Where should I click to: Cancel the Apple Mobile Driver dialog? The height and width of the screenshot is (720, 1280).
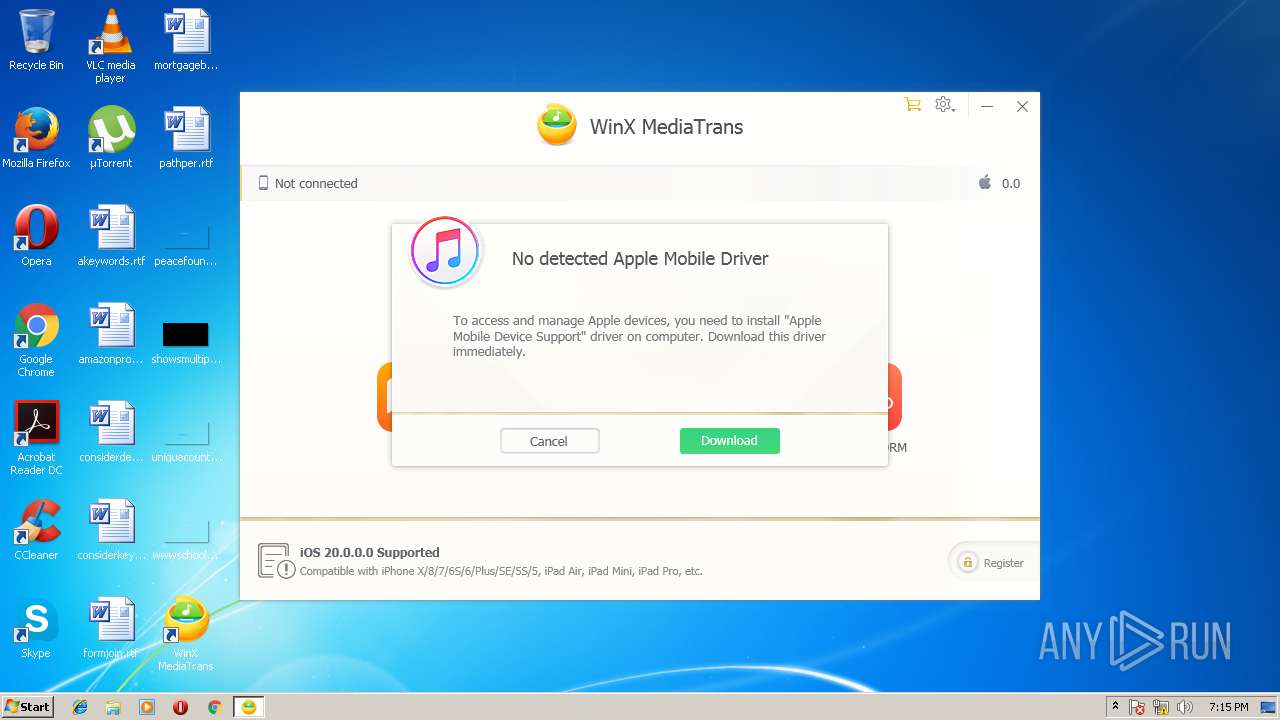point(549,441)
